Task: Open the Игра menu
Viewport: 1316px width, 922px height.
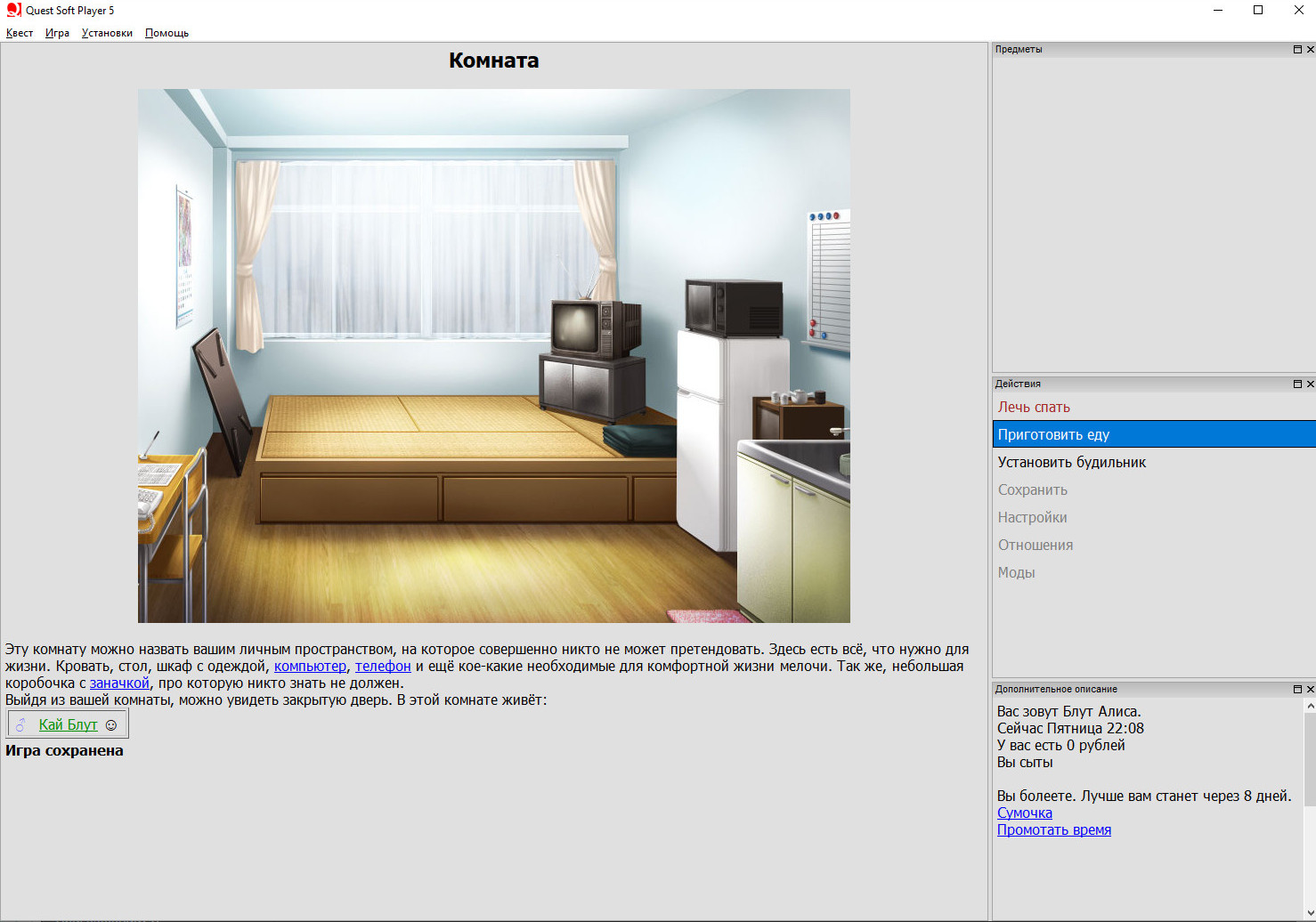Action: pyautogui.click(x=57, y=33)
